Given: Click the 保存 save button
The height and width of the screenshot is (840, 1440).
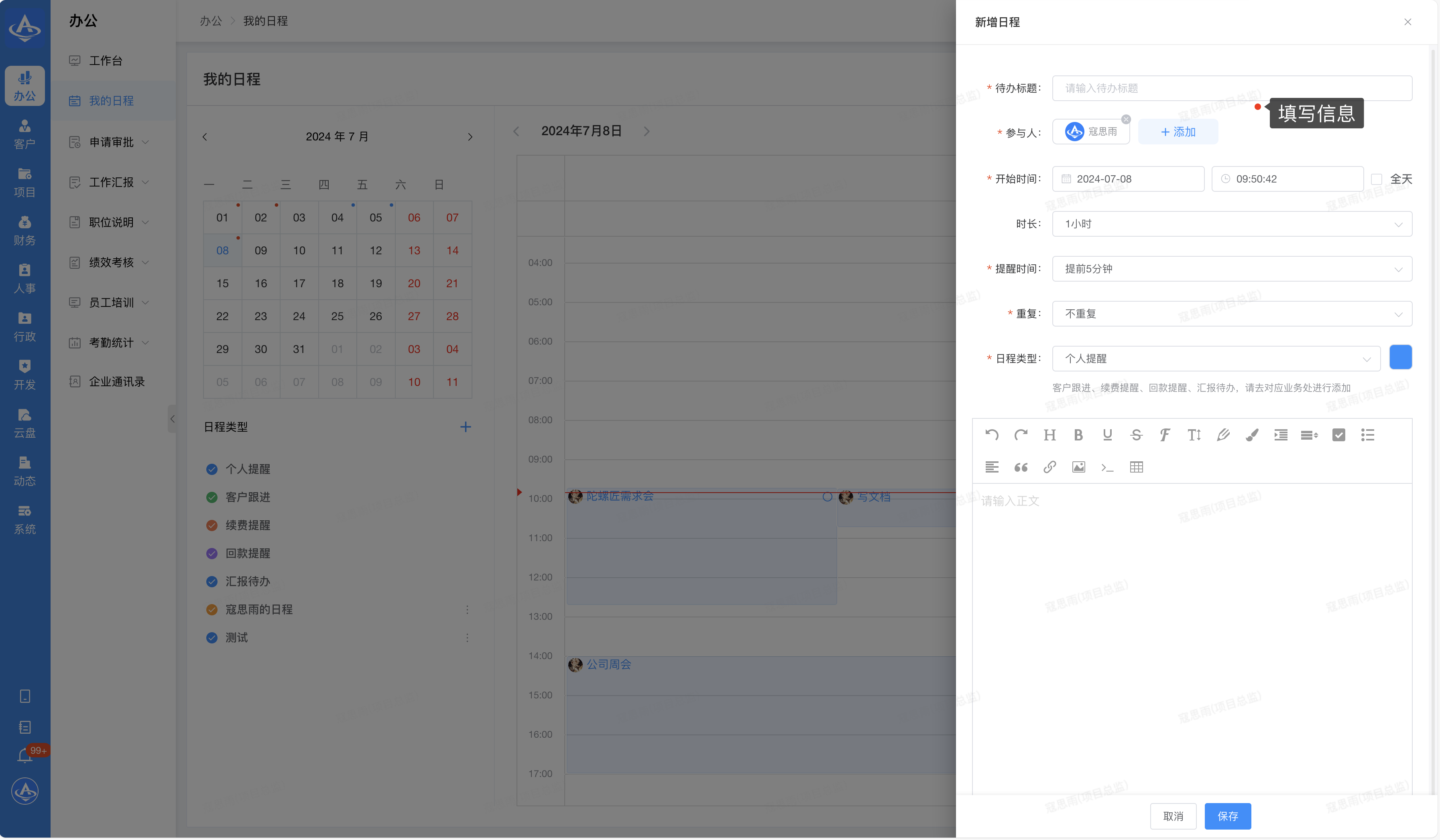Looking at the screenshot, I should click(x=1227, y=817).
